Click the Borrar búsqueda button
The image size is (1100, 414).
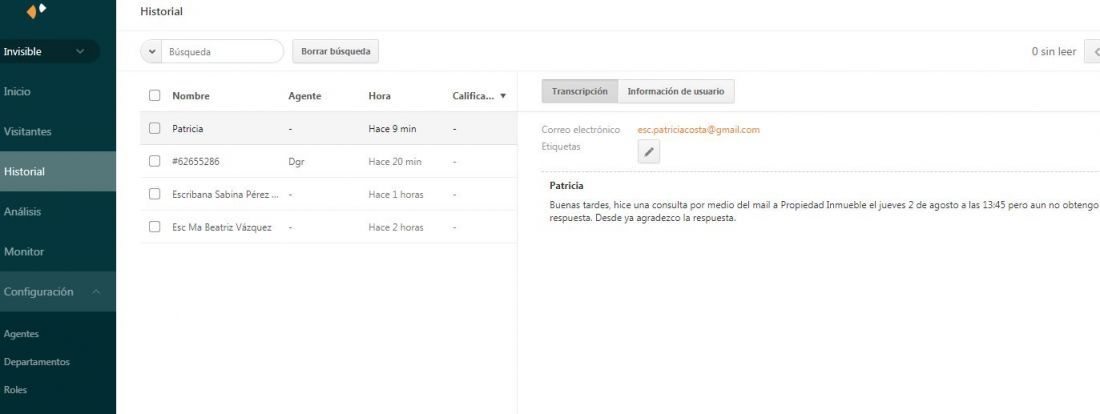click(x=335, y=52)
